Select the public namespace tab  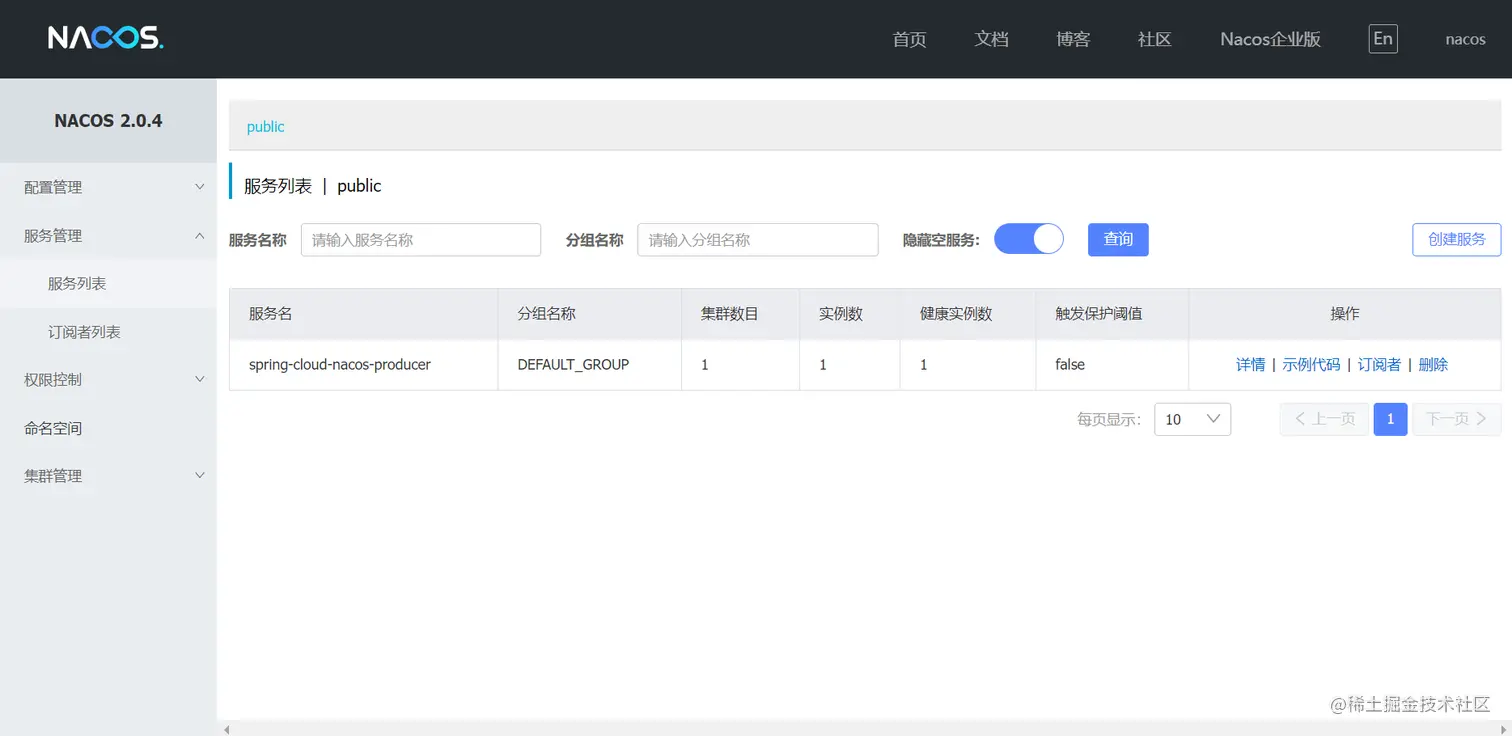(266, 126)
